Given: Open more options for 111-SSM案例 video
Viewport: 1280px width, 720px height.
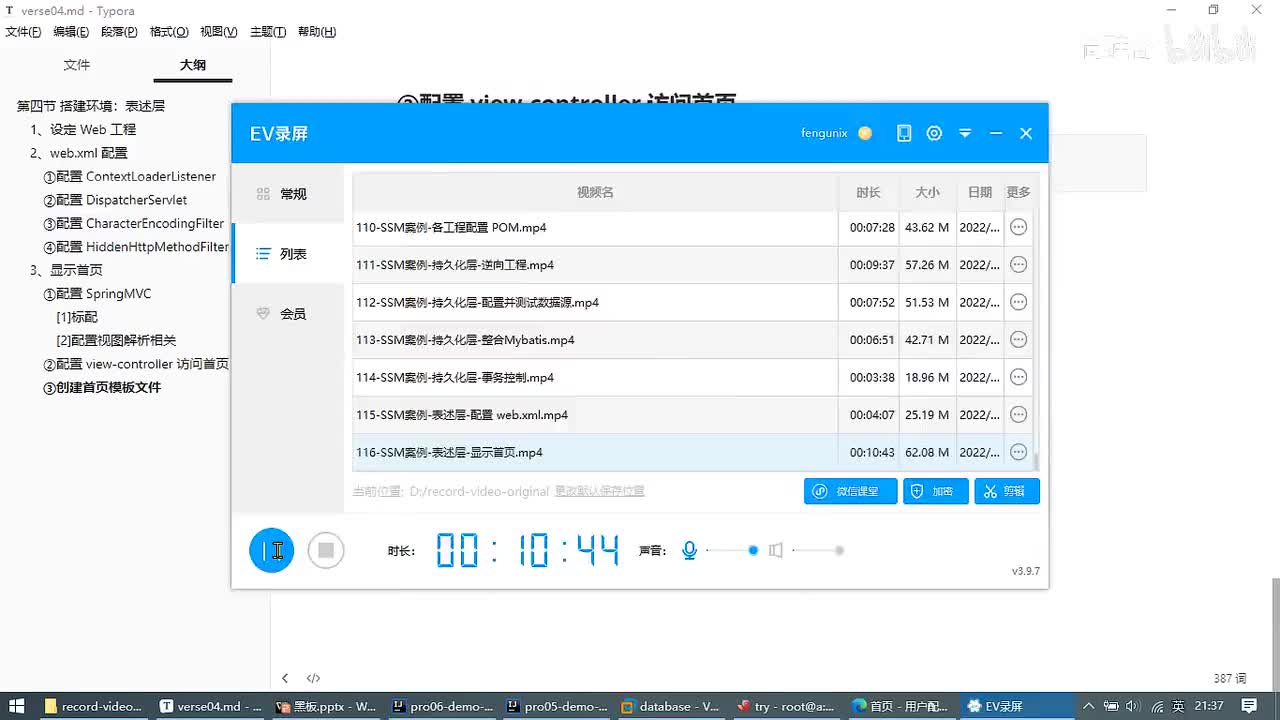Looking at the screenshot, I should click(1018, 265).
